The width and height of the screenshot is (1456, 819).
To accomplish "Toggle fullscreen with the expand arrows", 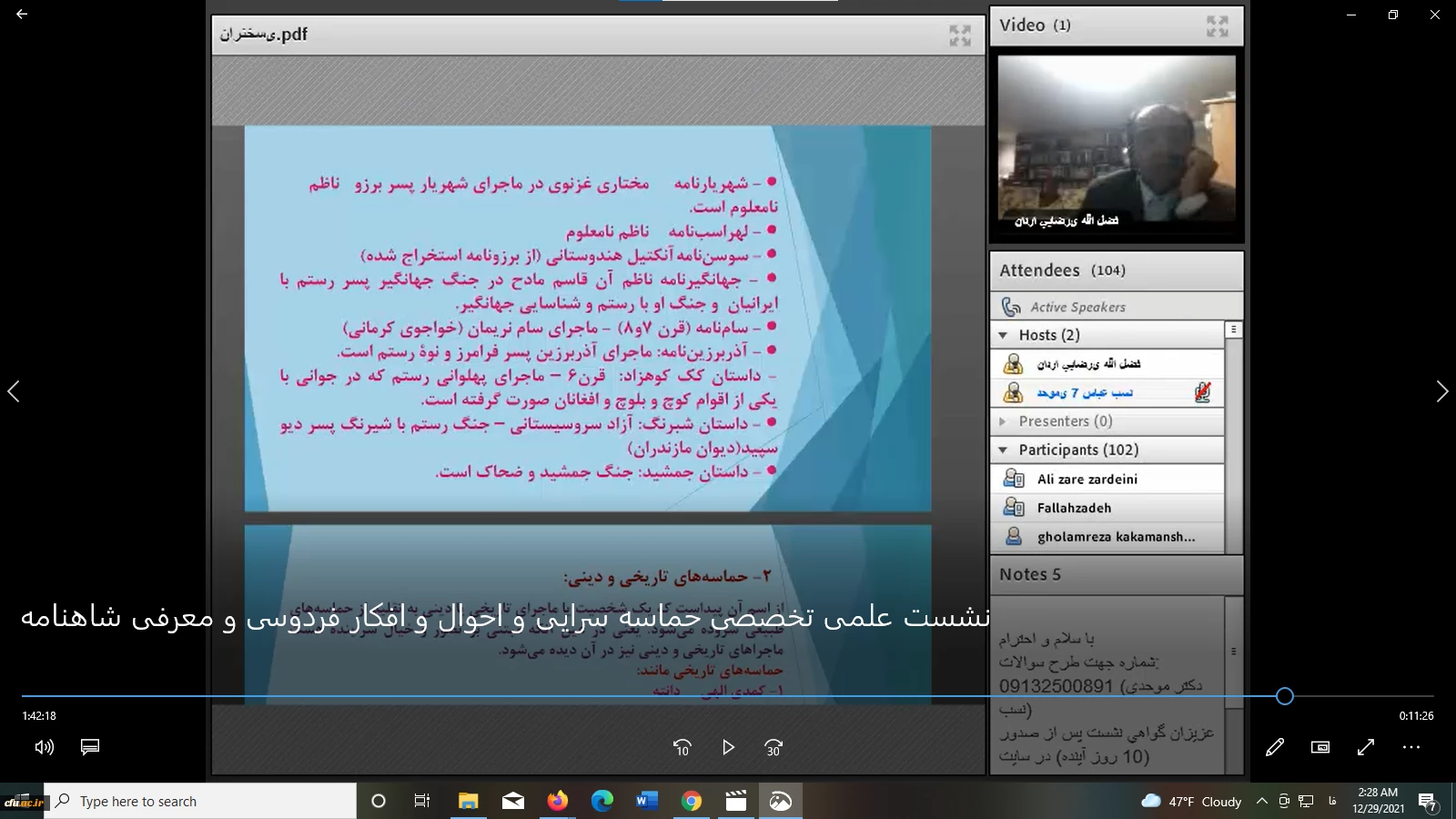I will [1366, 747].
